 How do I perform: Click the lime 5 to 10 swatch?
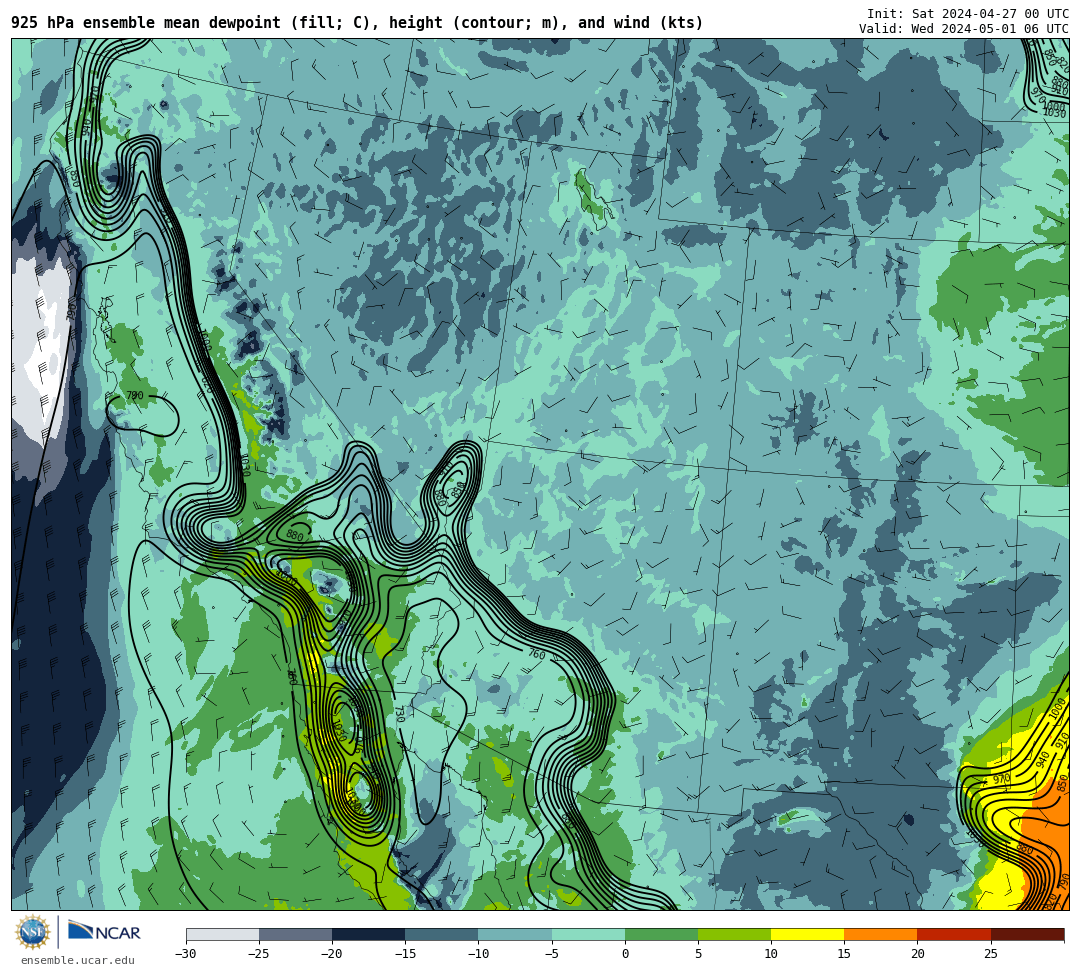[x=734, y=934]
